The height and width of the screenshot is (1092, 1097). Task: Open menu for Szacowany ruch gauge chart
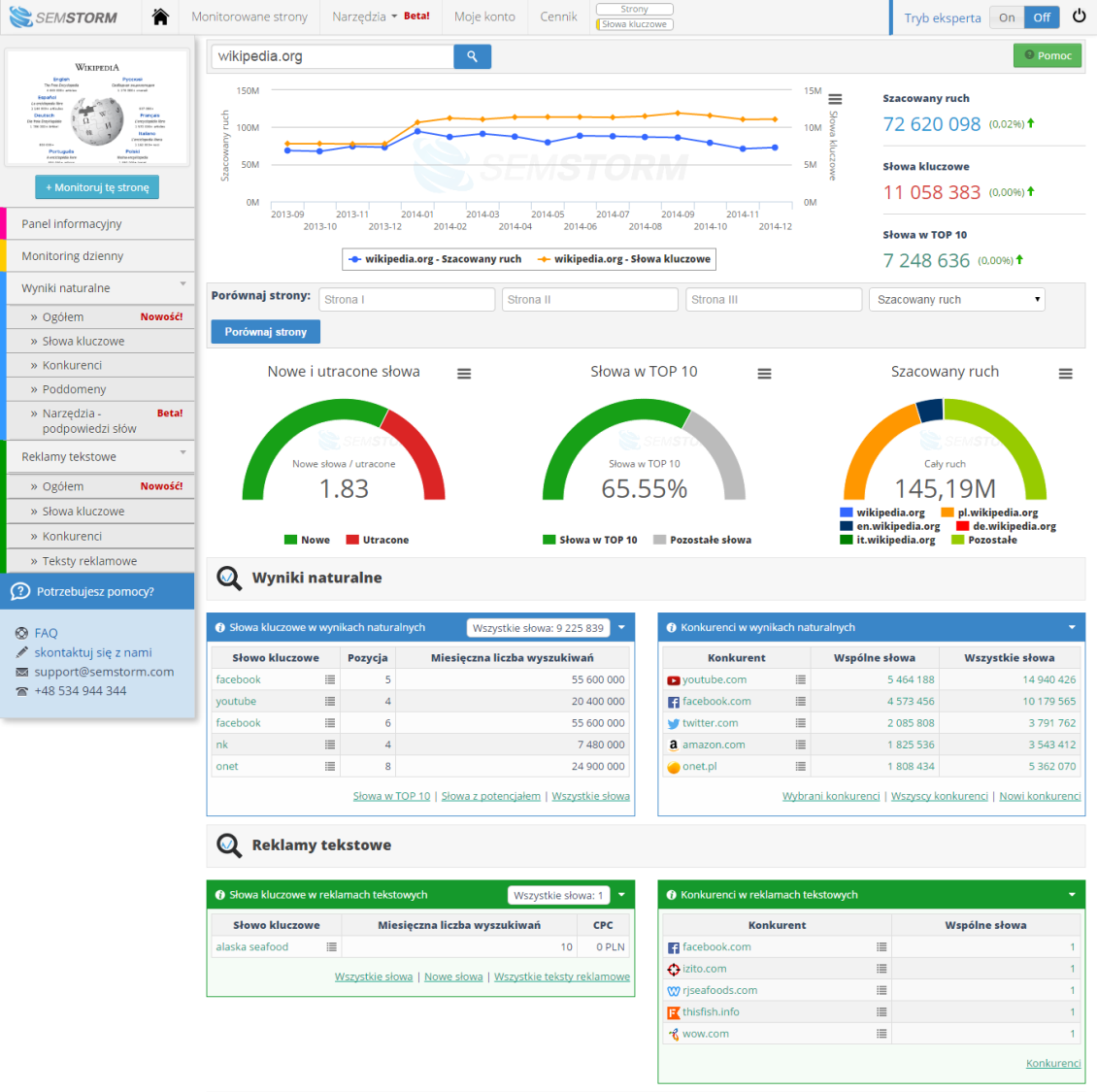click(x=1066, y=374)
